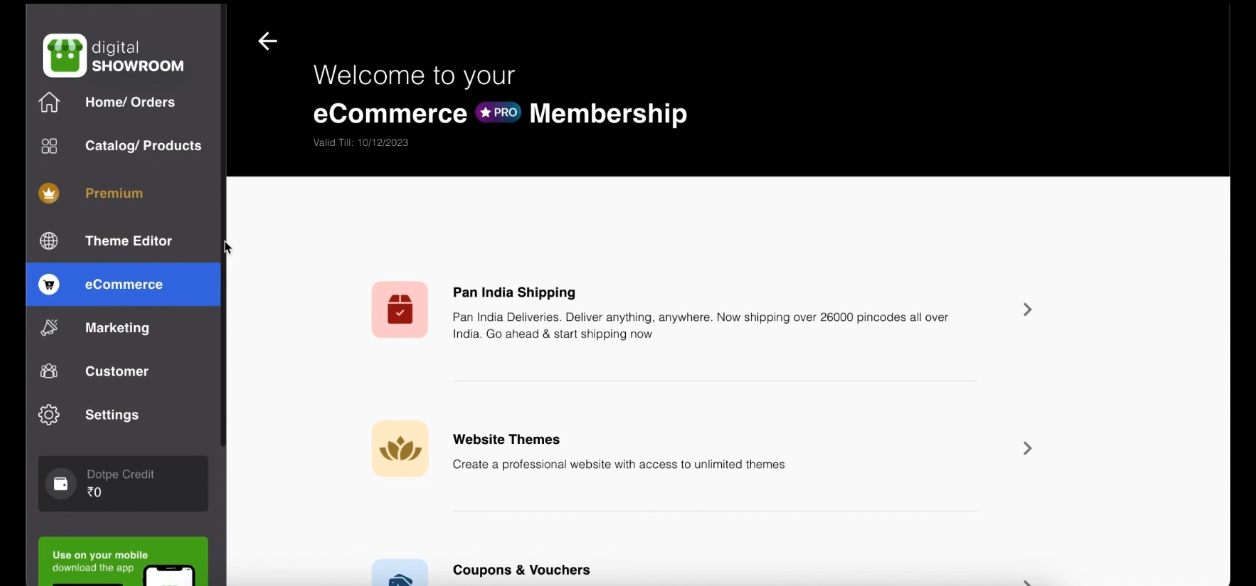The width and height of the screenshot is (1256, 586).
Task: Click the Dotpe Credit wallet card
Action: tap(123, 484)
